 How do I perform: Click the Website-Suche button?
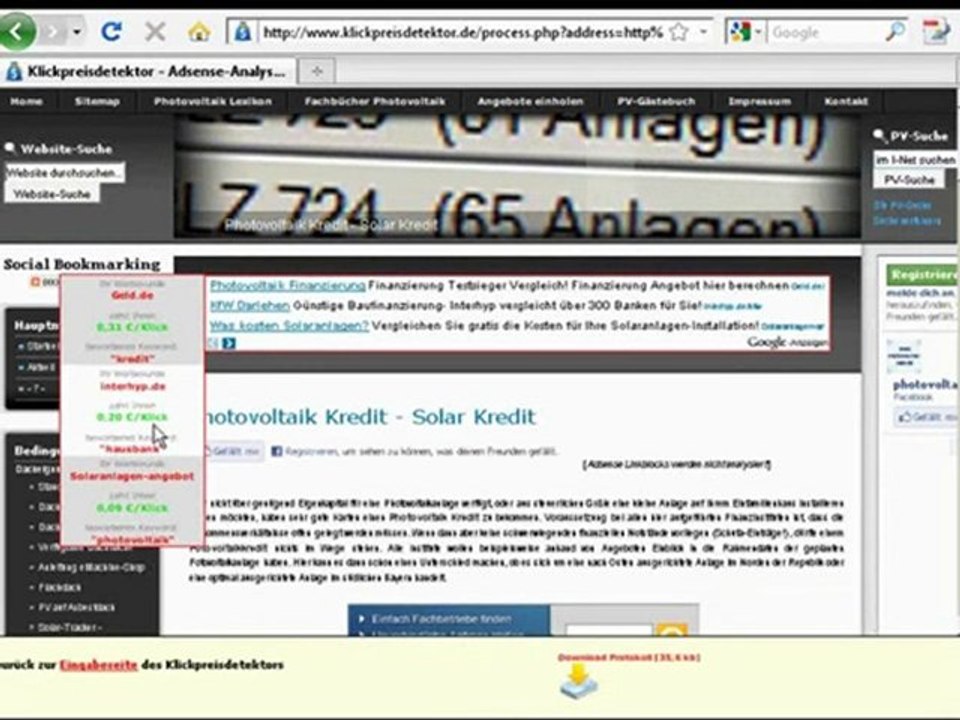(52, 194)
